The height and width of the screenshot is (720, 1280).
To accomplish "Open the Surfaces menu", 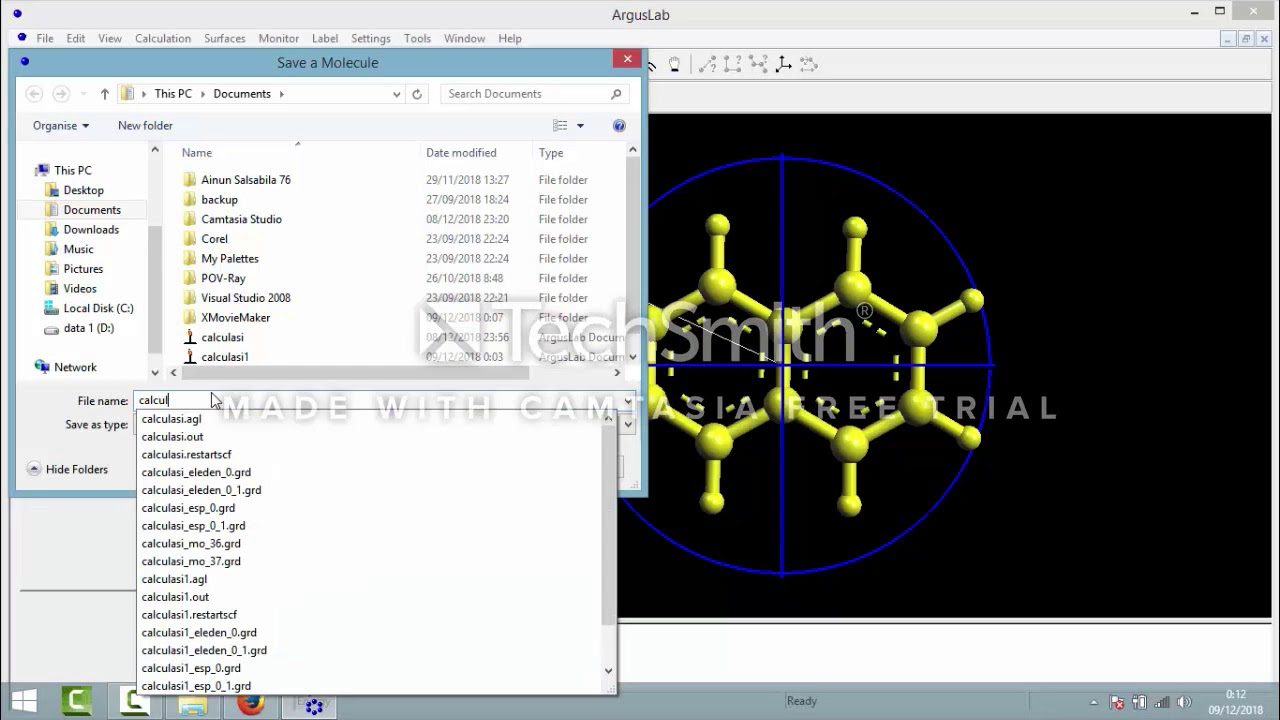I will (224, 38).
